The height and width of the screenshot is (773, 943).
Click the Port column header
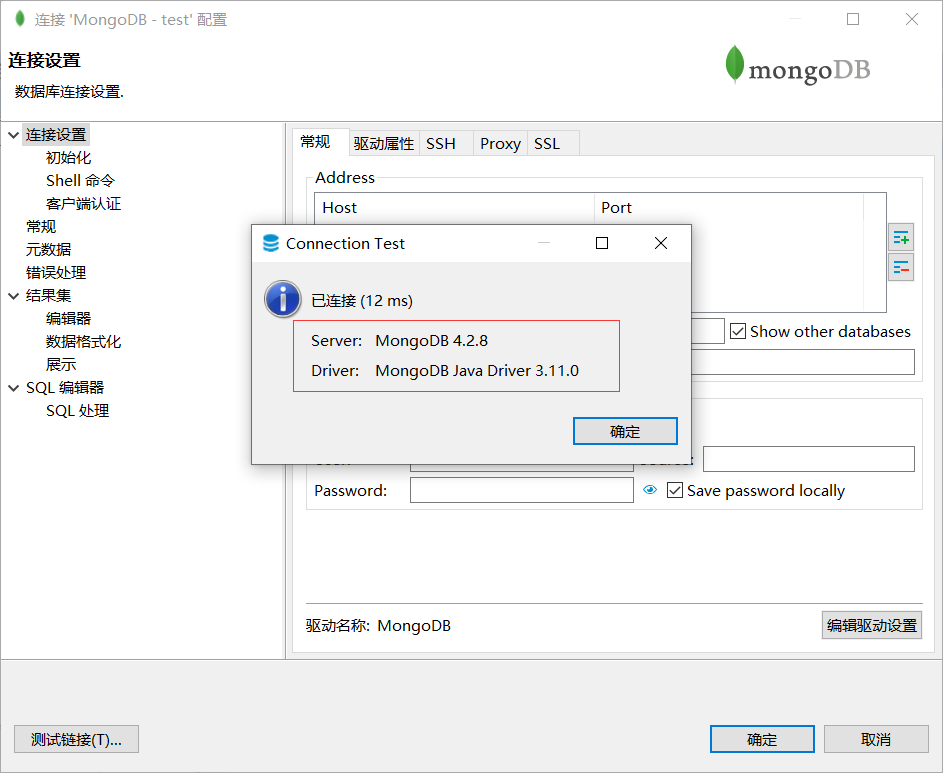(x=728, y=208)
